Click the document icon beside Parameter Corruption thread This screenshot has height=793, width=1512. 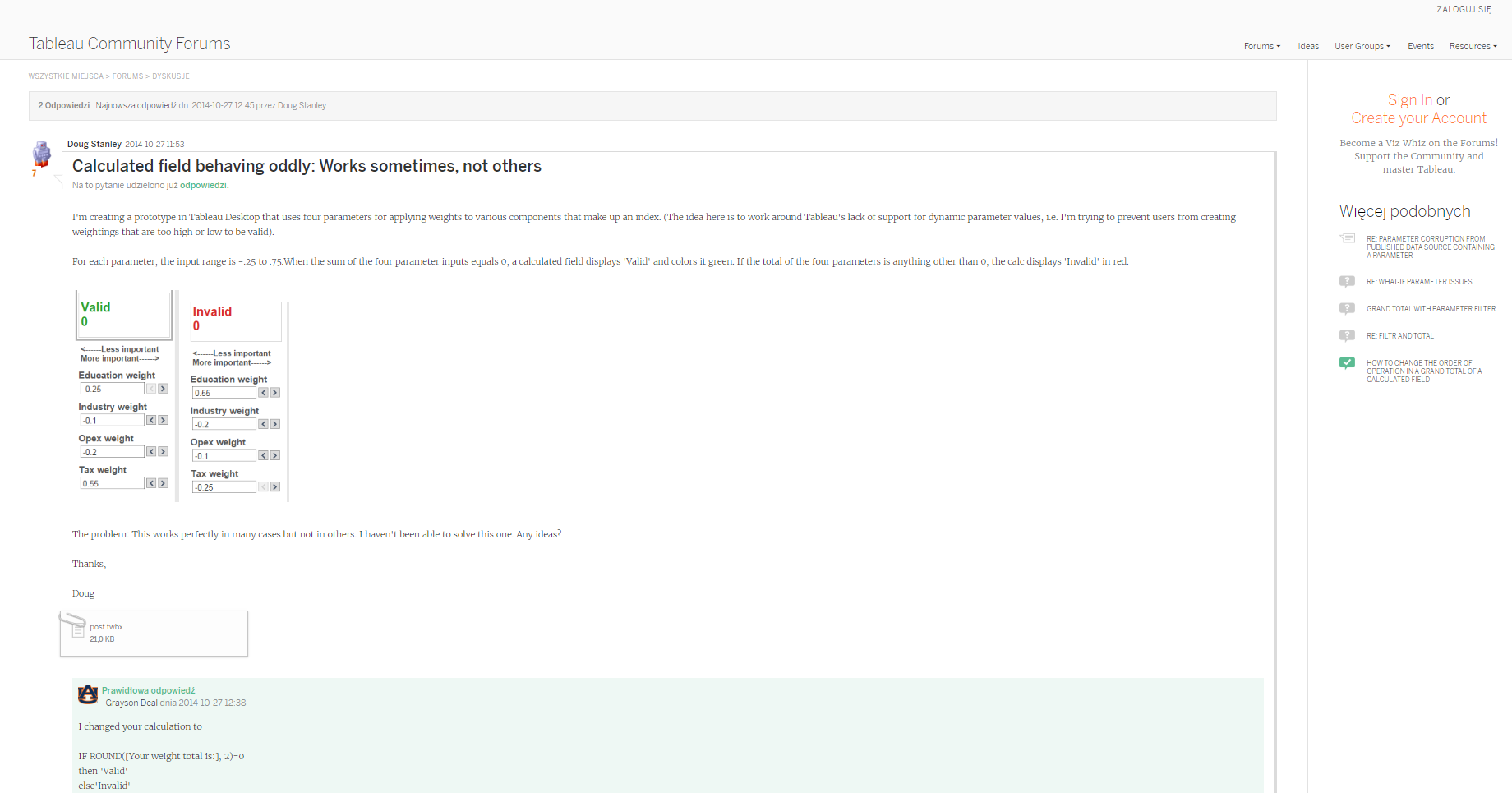(x=1348, y=239)
